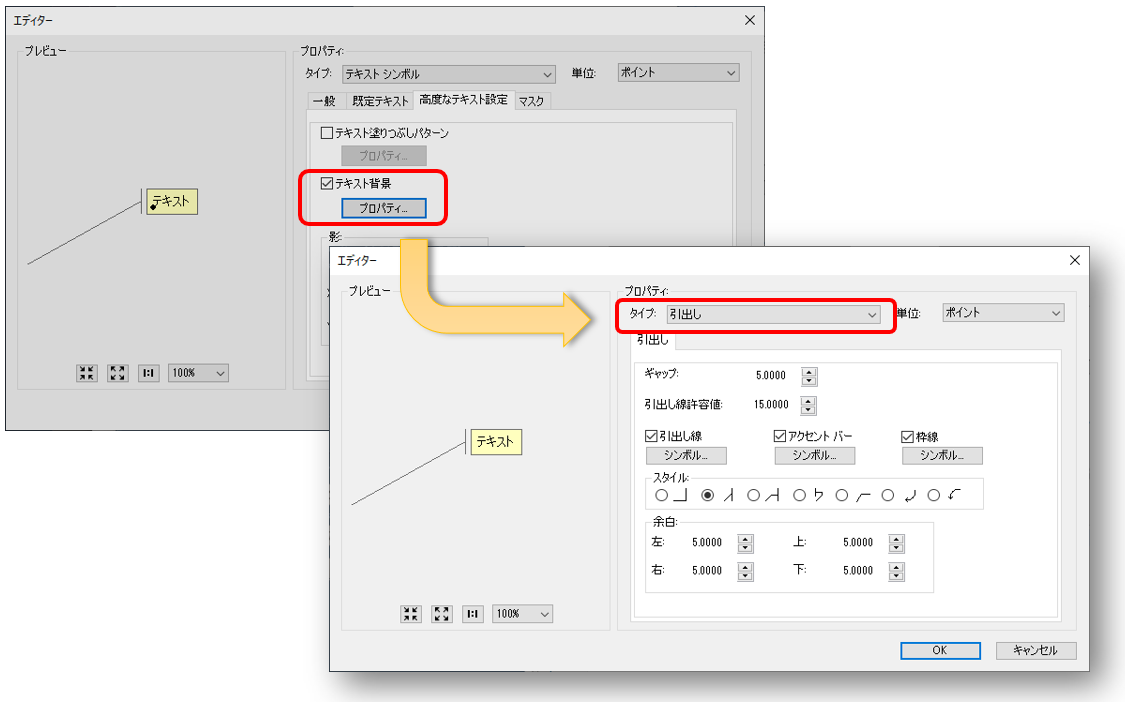Open 単位 ポイント dropdown in front editor
The image size is (1125, 702).
click(1003, 313)
